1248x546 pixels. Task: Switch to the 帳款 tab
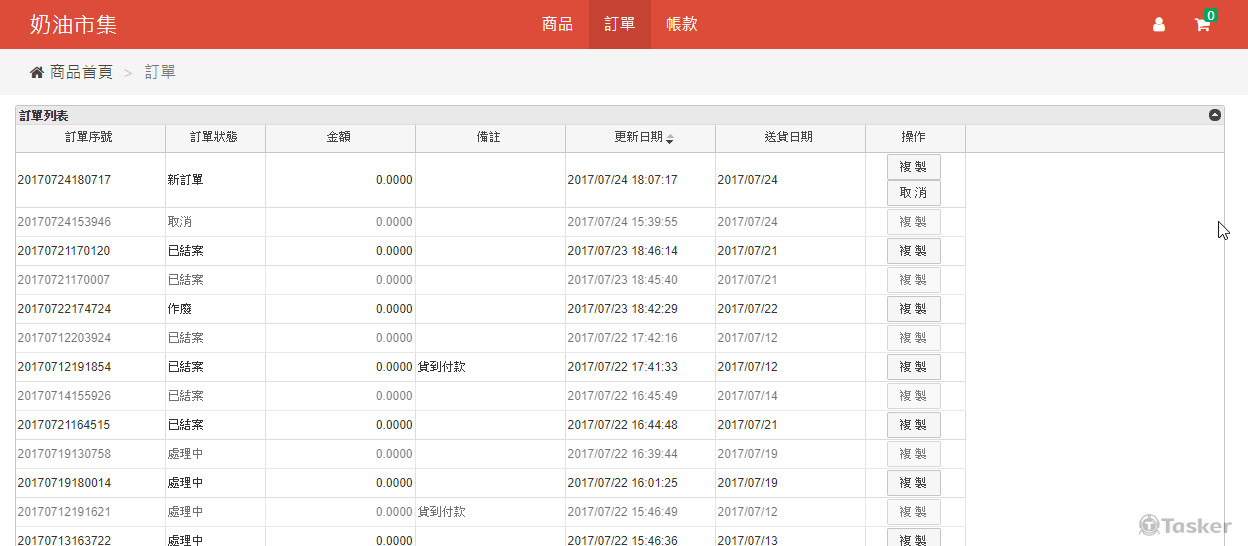(x=681, y=24)
